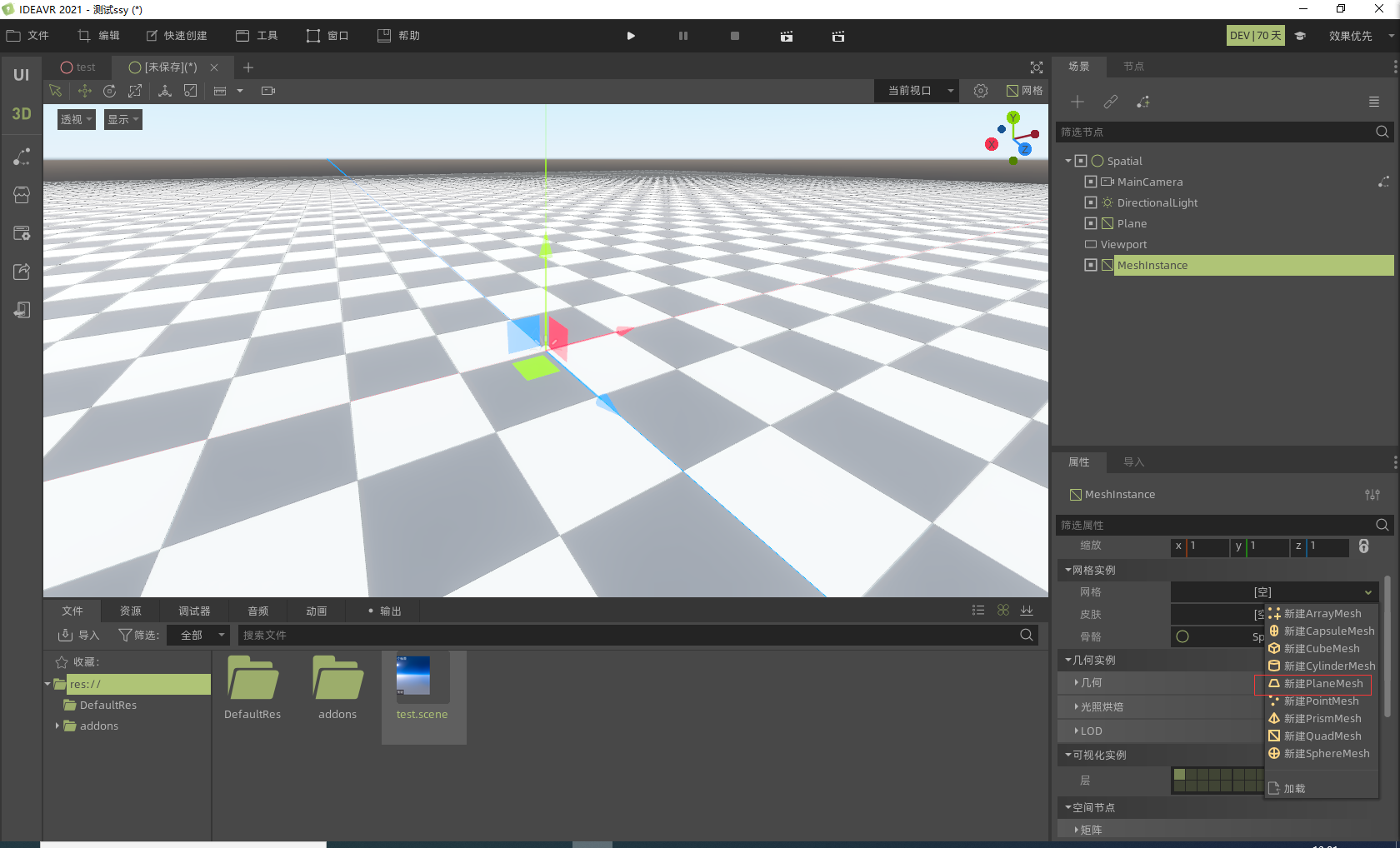The height and width of the screenshot is (848, 1400).
Task: Switch file panel to grid thumbnail view
Action: tap(1003, 611)
